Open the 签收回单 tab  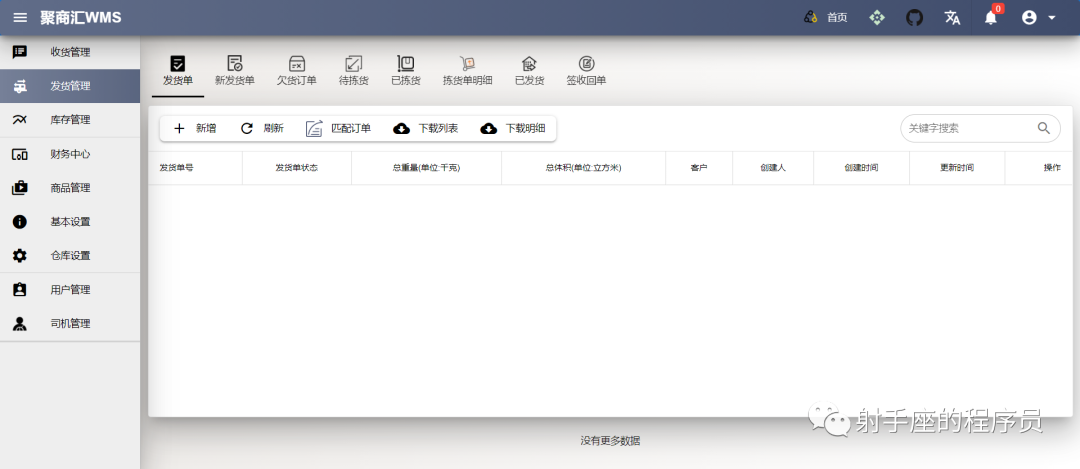coord(586,72)
